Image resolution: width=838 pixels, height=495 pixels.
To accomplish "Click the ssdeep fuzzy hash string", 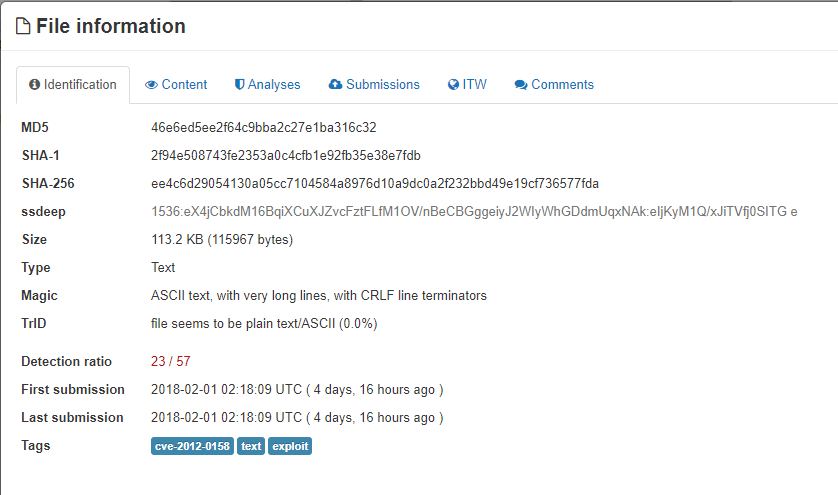I will coord(474,212).
